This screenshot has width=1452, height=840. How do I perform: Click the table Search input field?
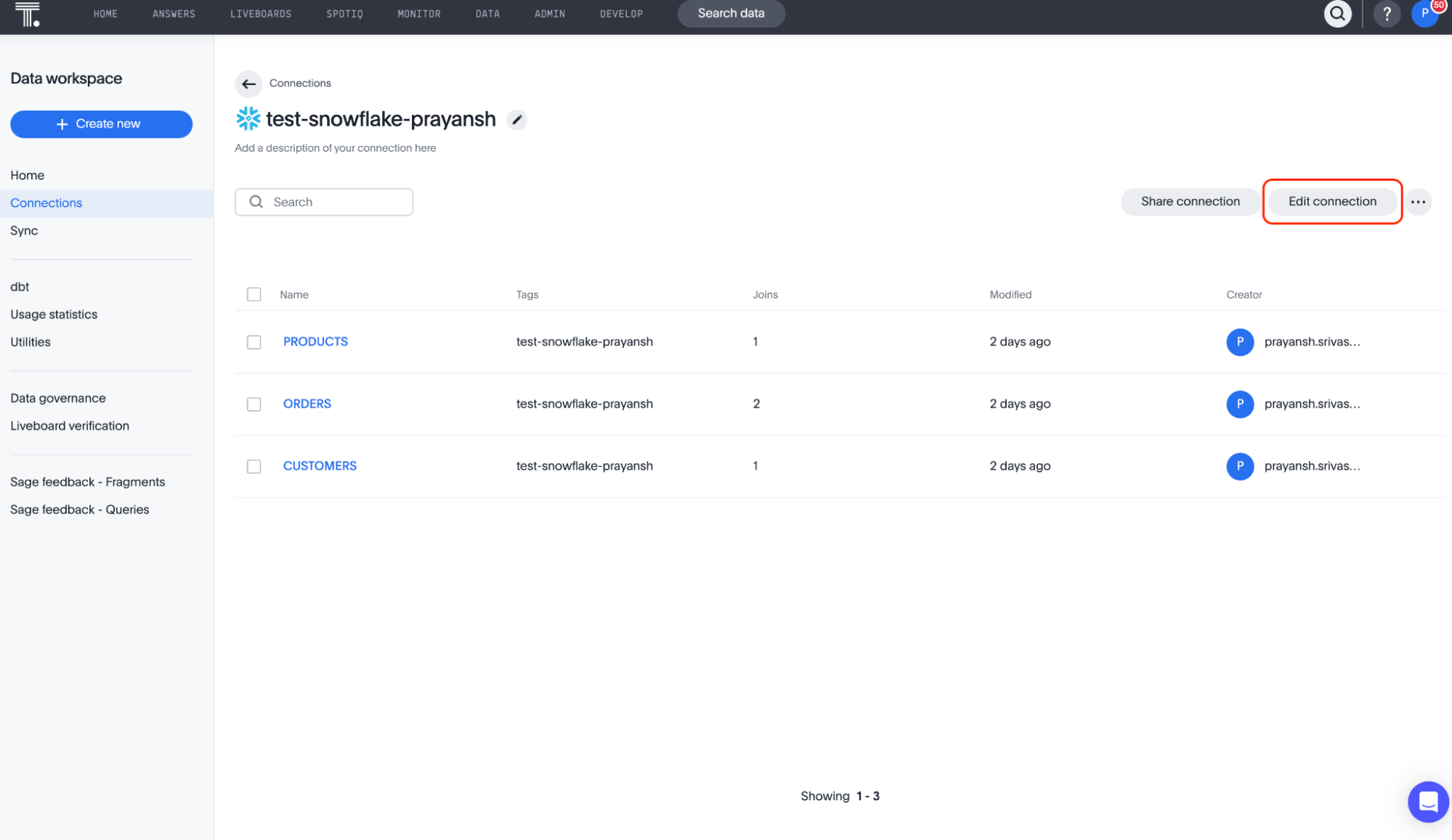[x=334, y=202]
